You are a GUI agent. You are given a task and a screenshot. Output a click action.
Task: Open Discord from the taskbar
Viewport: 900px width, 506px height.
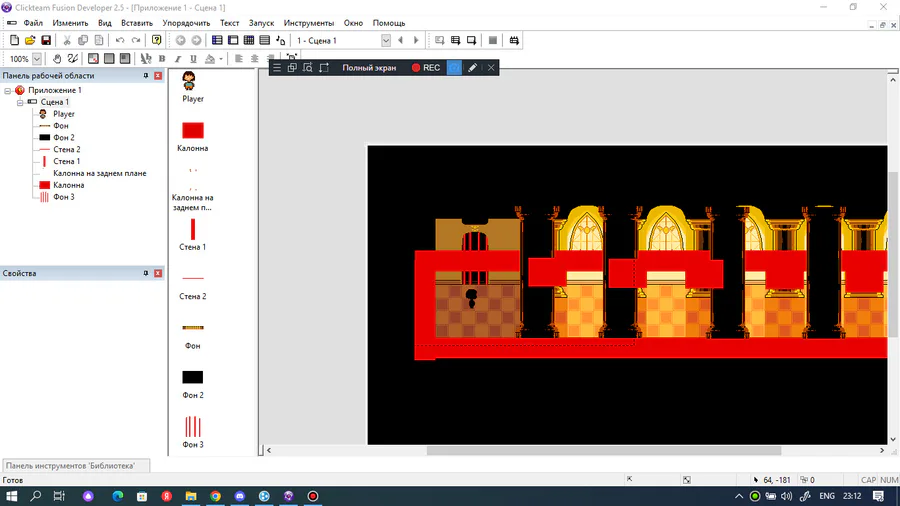pos(240,496)
